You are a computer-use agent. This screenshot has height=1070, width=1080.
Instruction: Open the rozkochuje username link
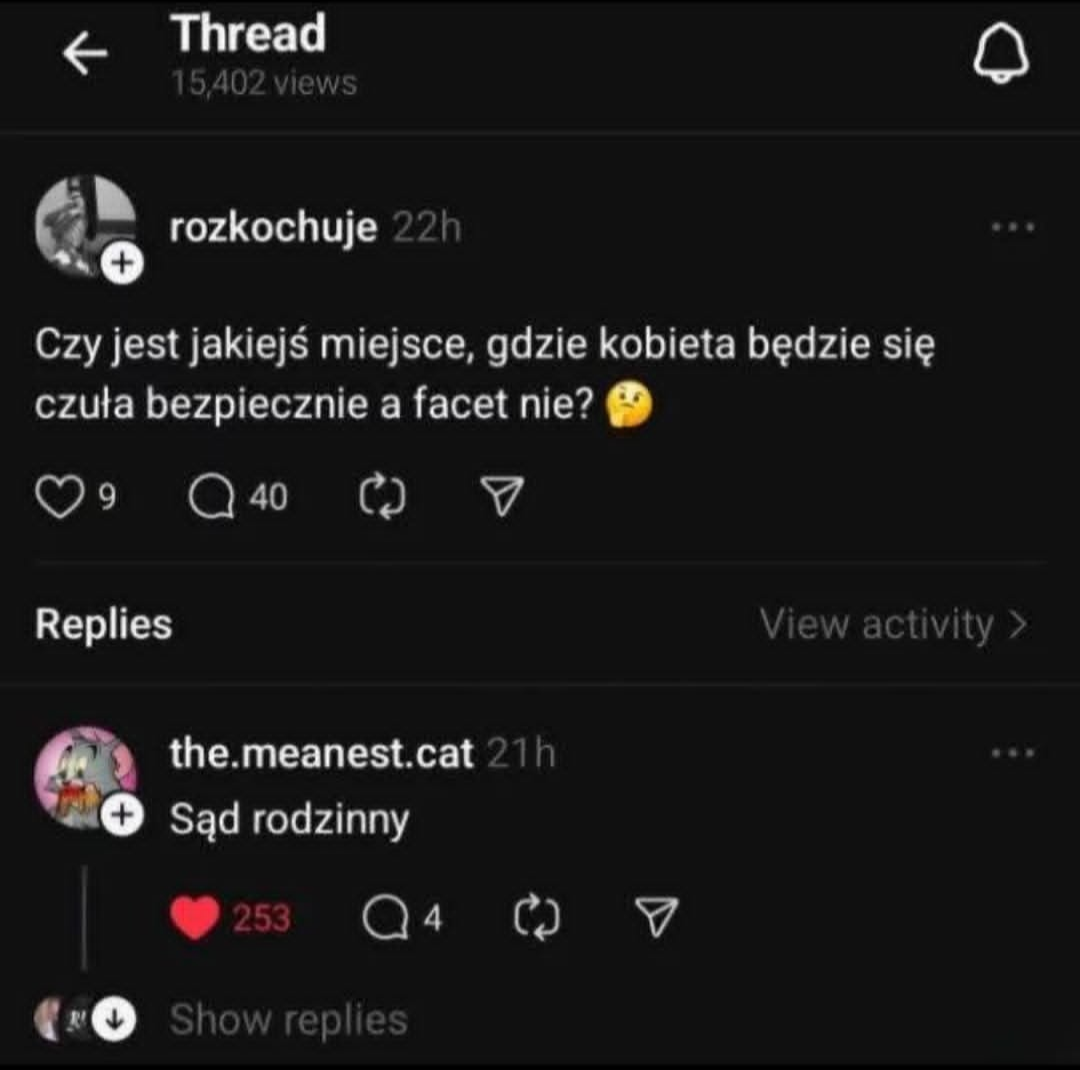tap(273, 229)
